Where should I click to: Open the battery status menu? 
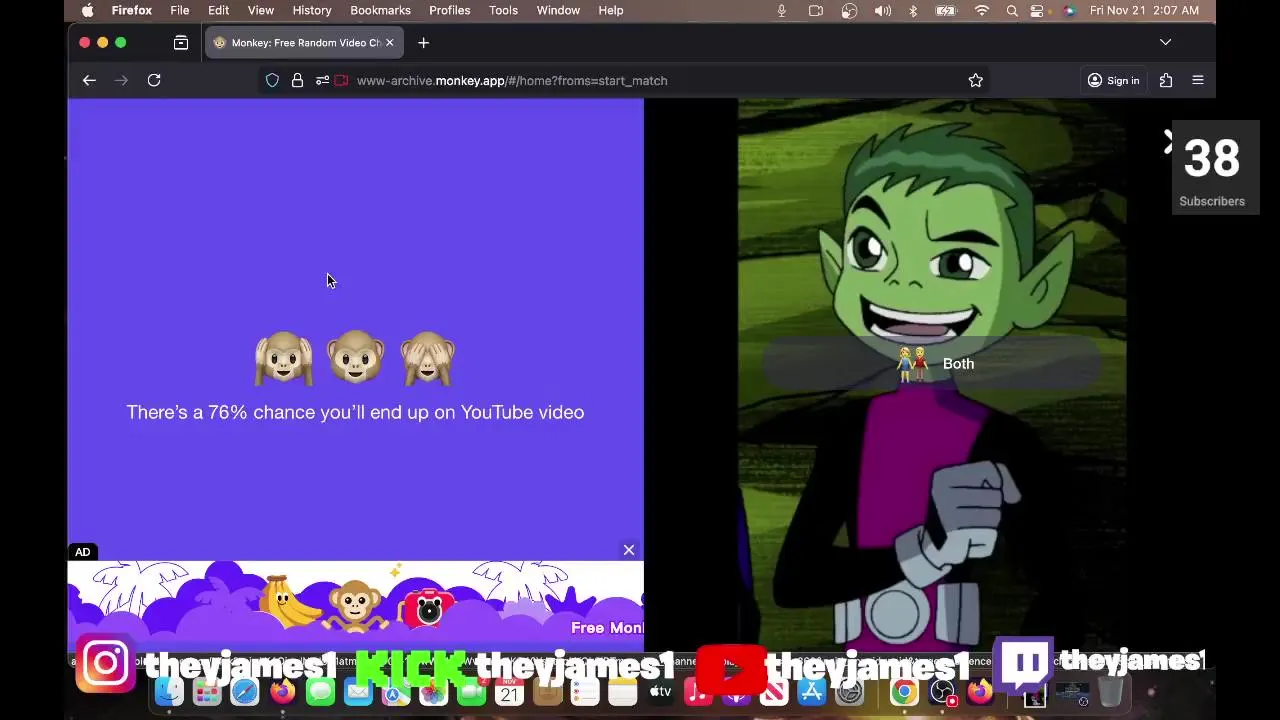point(946,10)
